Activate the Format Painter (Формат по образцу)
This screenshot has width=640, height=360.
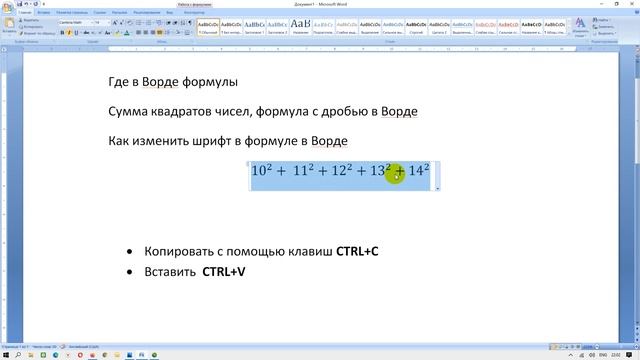[x=37, y=33]
